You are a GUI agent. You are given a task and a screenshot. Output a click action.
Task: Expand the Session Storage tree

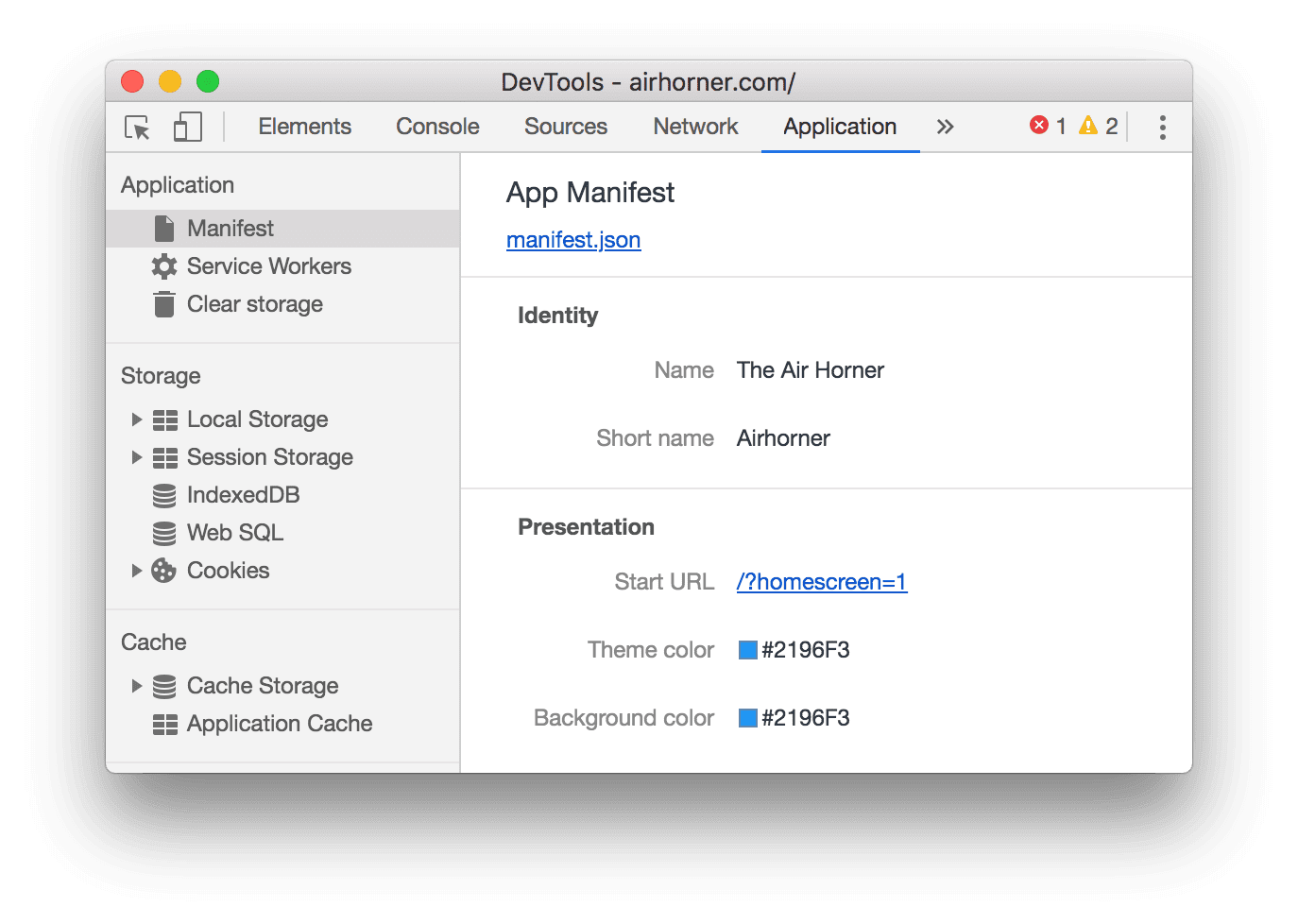coord(137,456)
